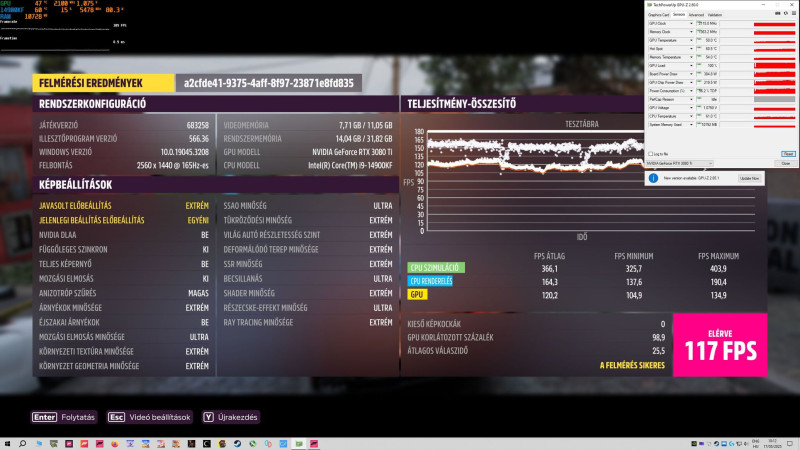Click the NVIDIA DLAA setting row

tap(123, 235)
